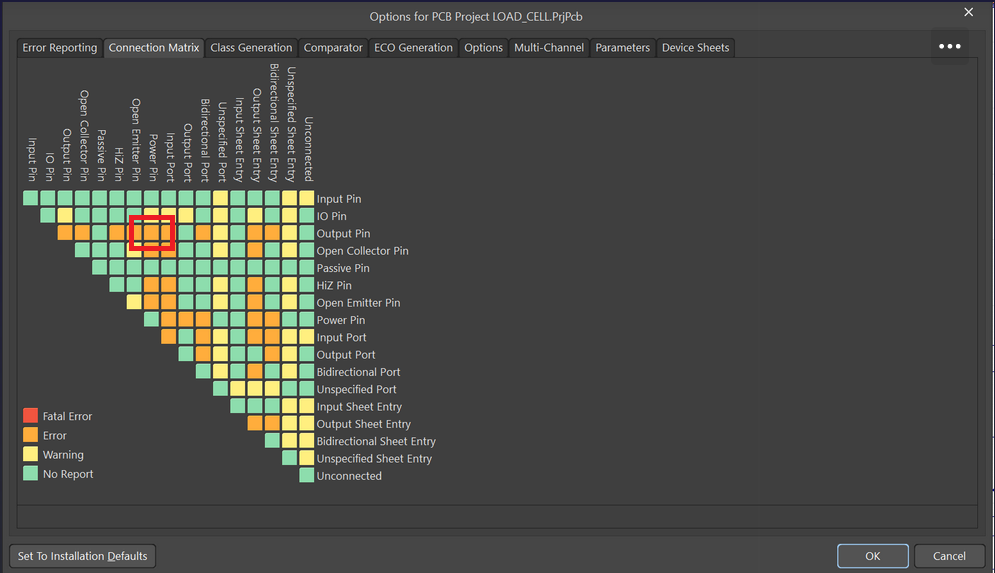Switch to the Options tab
995x573 pixels.
[483, 48]
